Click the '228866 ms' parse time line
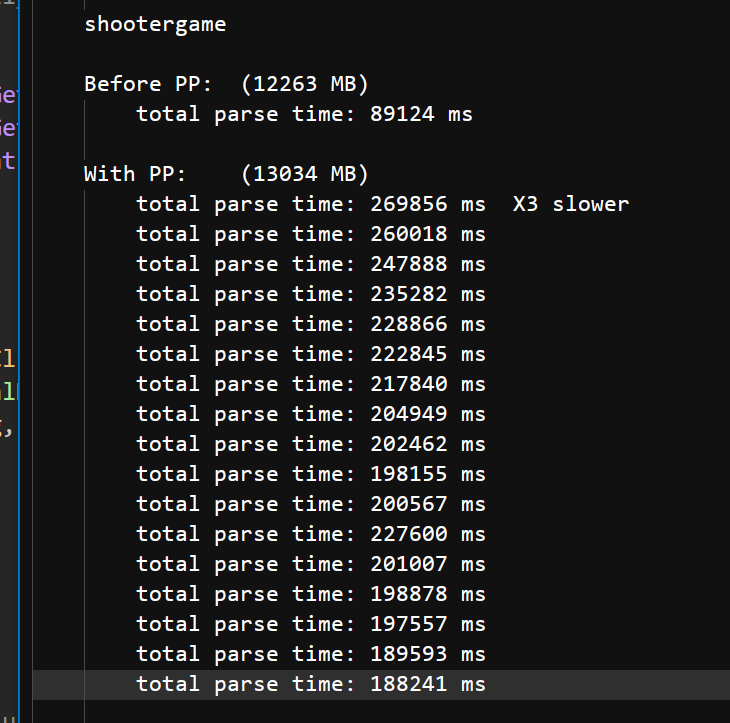 click(x=311, y=324)
